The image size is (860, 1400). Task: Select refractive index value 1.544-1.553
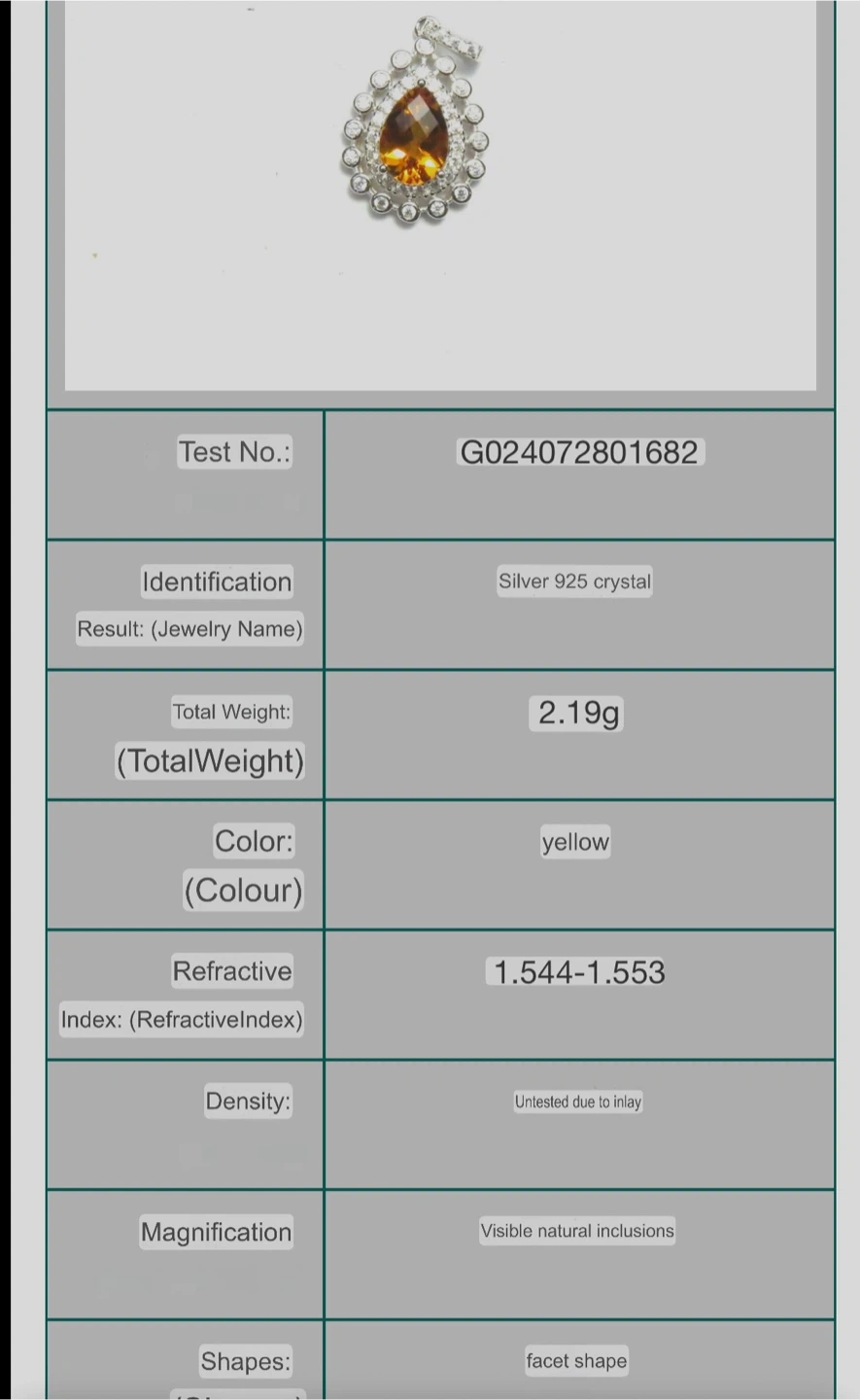pos(579,972)
